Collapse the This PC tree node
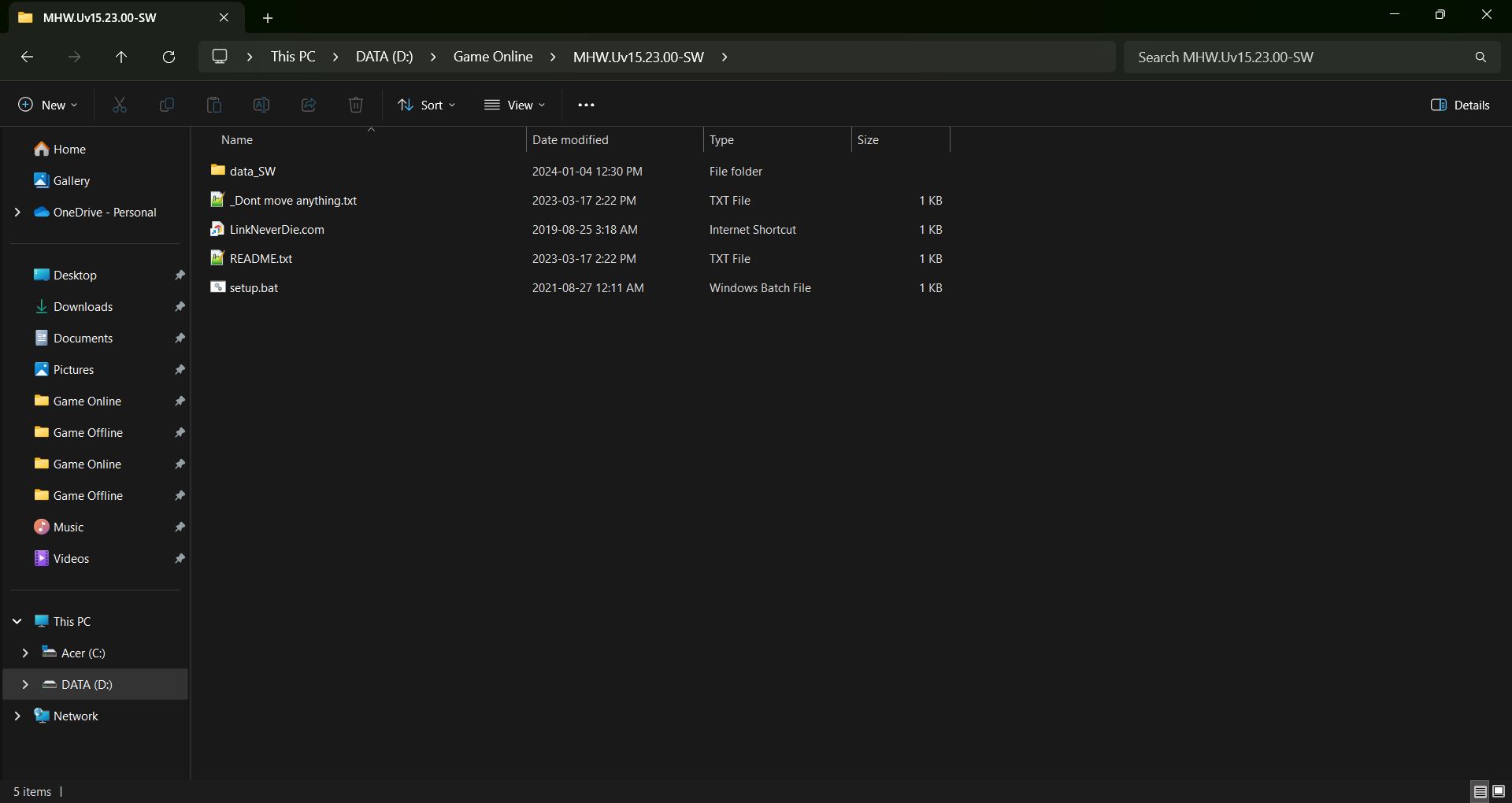This screenshot has height=803, width=1512. [17, 621]
